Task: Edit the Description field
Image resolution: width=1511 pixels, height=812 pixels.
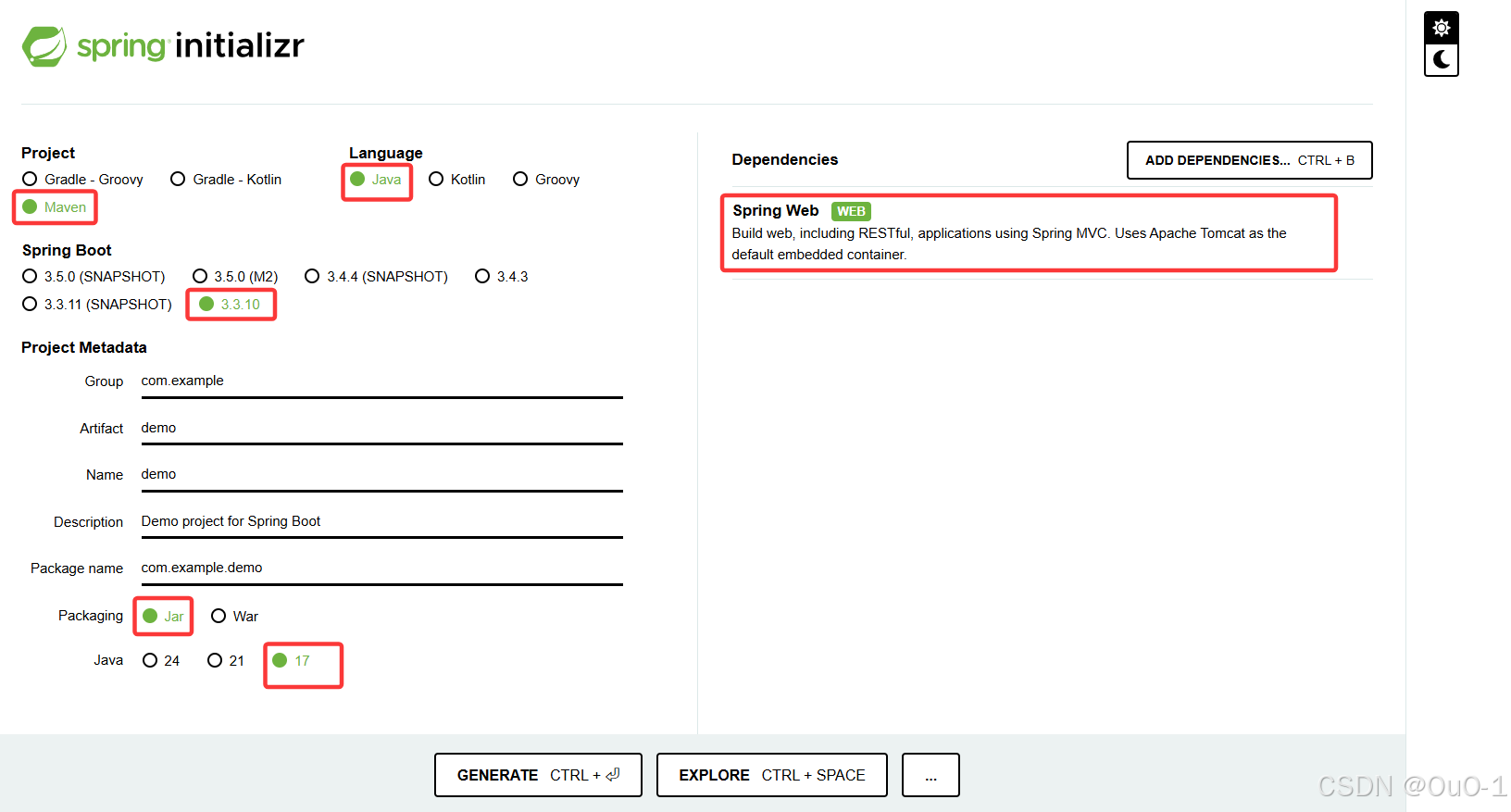Action: point(381,521)
